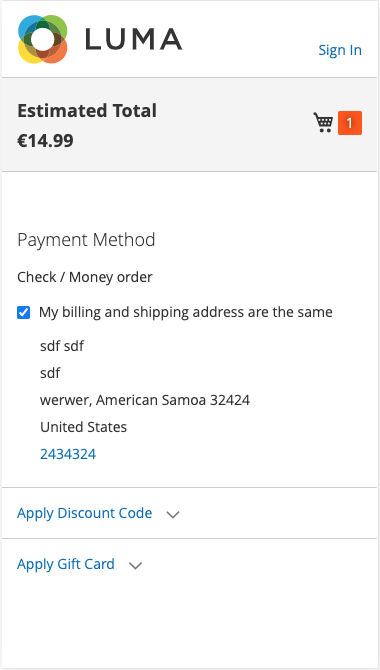Expand the Apply Gift Card section
The width and height of the screenshot is (380, 670).
[x=66, y=564]
